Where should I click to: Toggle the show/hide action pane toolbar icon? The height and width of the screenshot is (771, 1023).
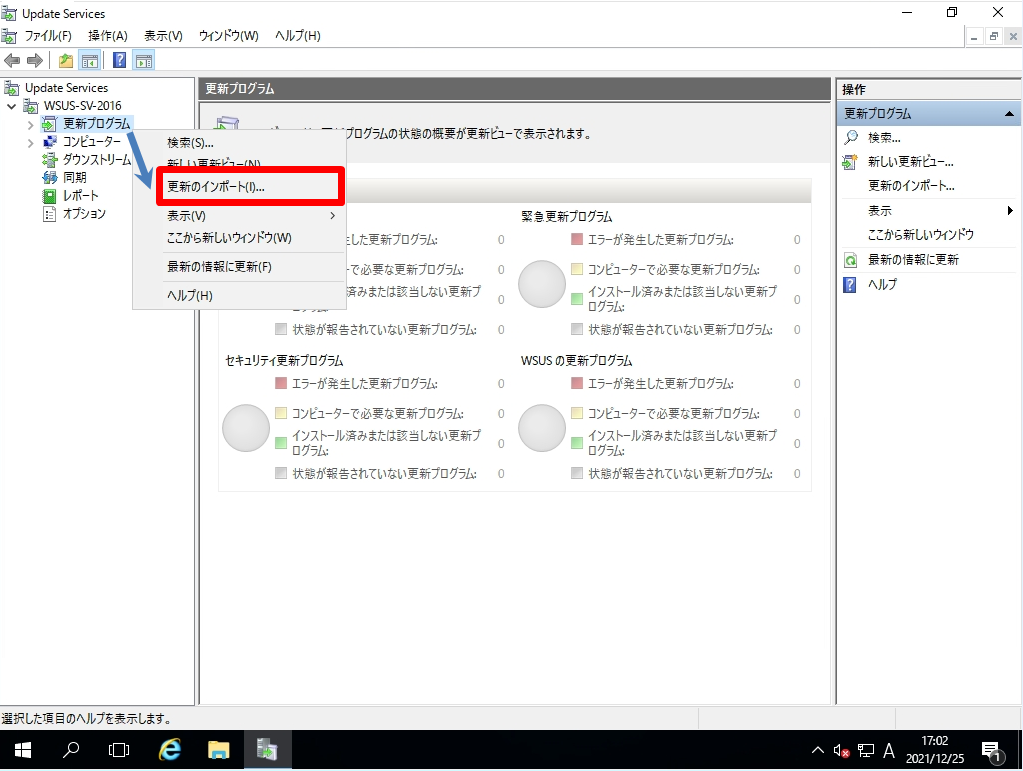click(x=144, y=61)
